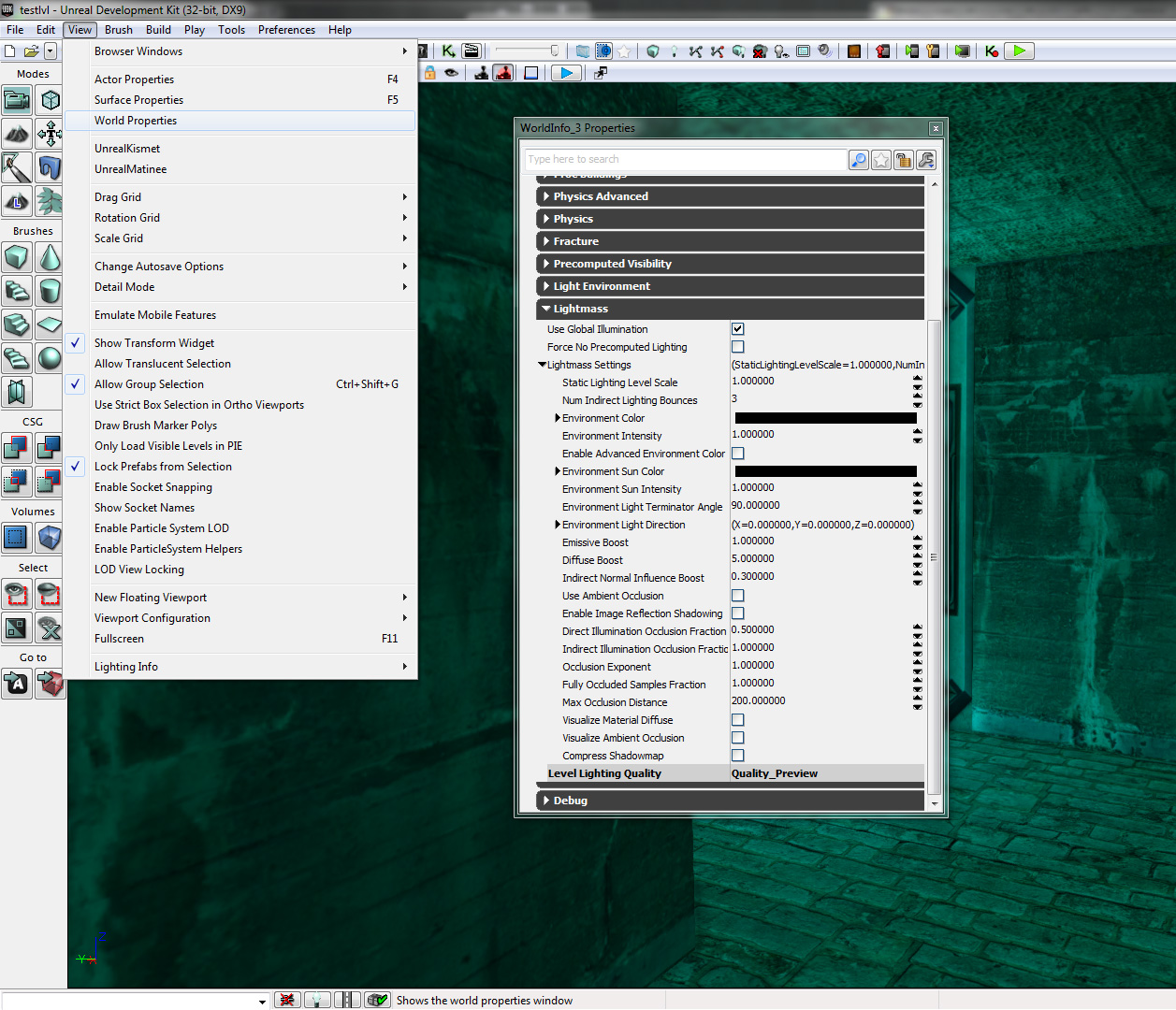Toggle Show Transform Widget menu item
1176x1010 pixels.
(x=240, y=343)
